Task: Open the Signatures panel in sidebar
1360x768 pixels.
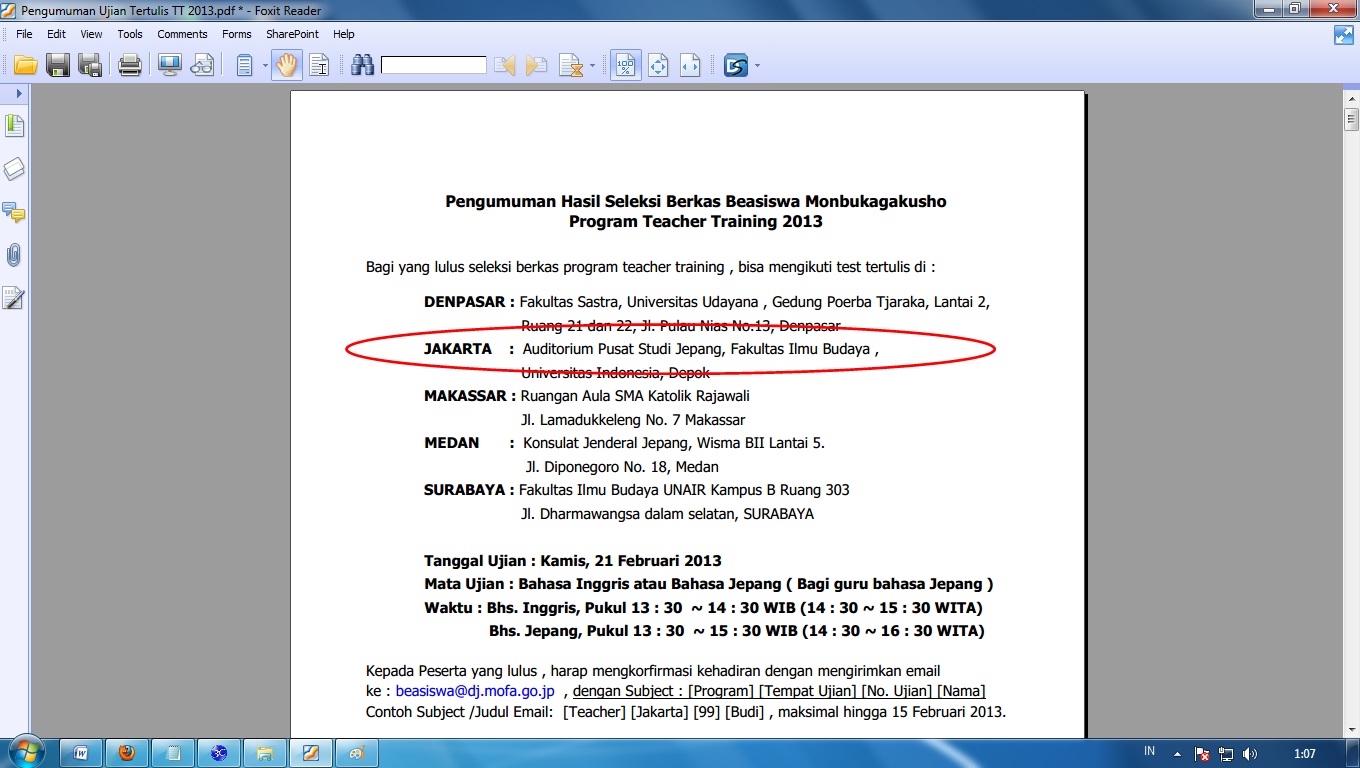Action: (14, 298)
